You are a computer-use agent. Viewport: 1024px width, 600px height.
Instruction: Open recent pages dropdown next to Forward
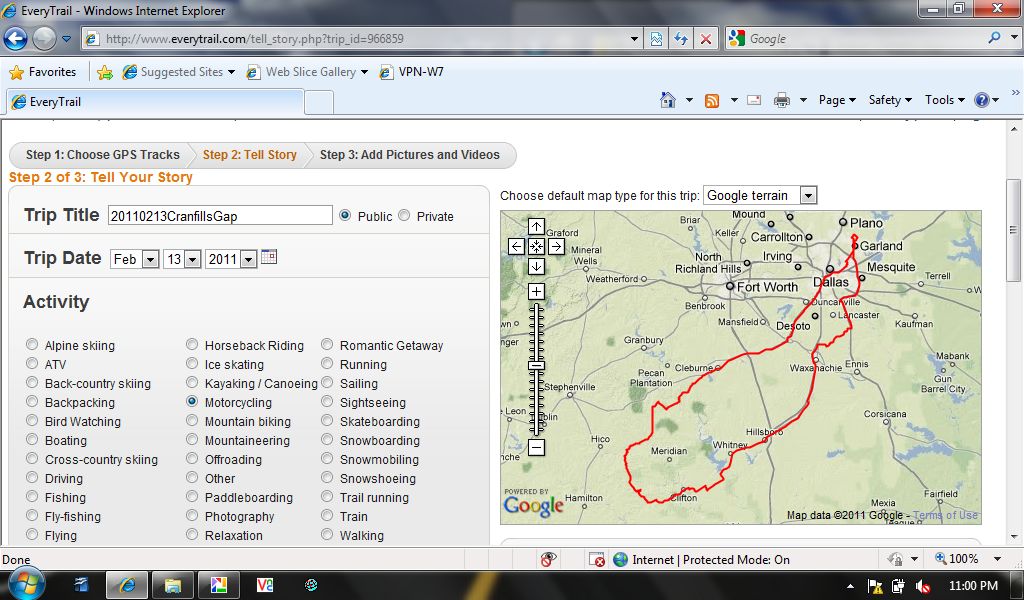66,39
